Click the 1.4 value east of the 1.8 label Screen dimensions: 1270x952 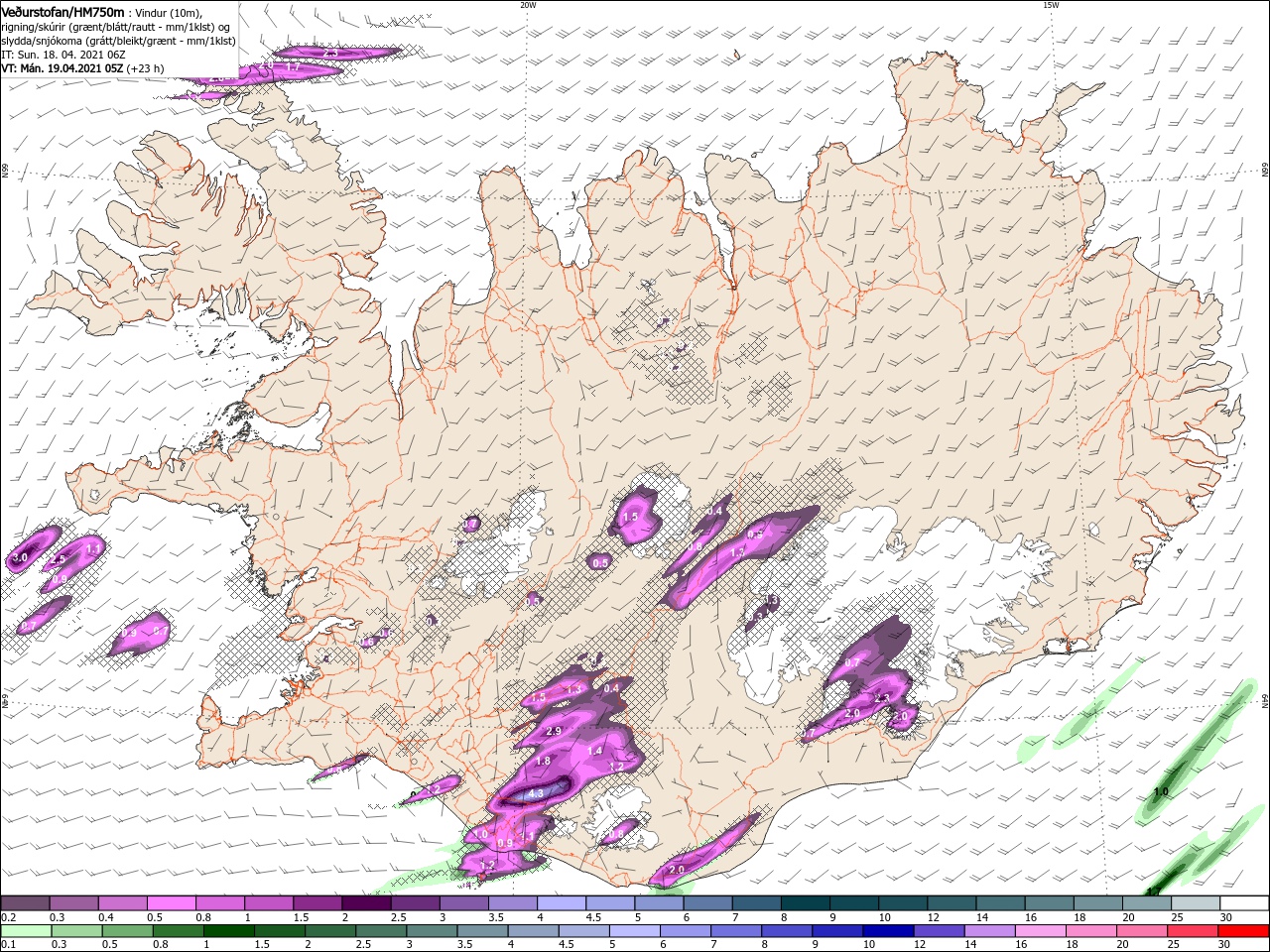click(595, 751)
